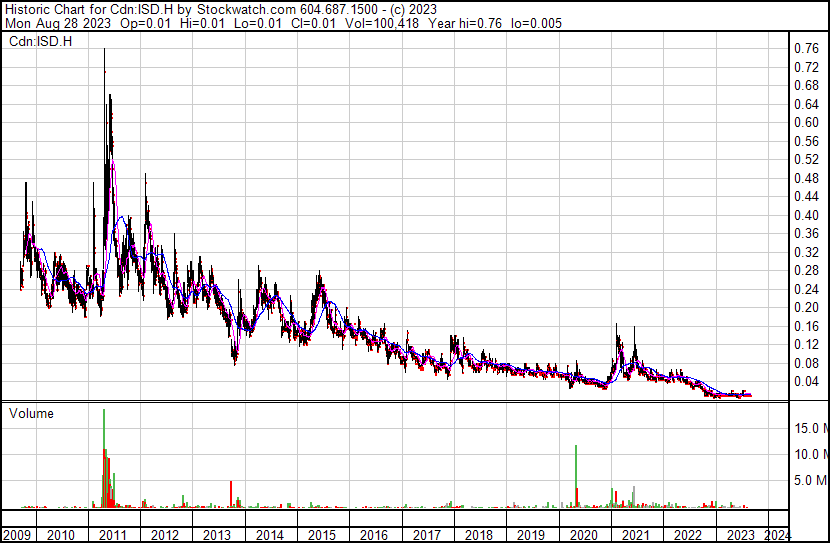The height and width of the screenshot is (543, 830).
Task: Click the lo=0.005 header value
Action: click(536, 23)
